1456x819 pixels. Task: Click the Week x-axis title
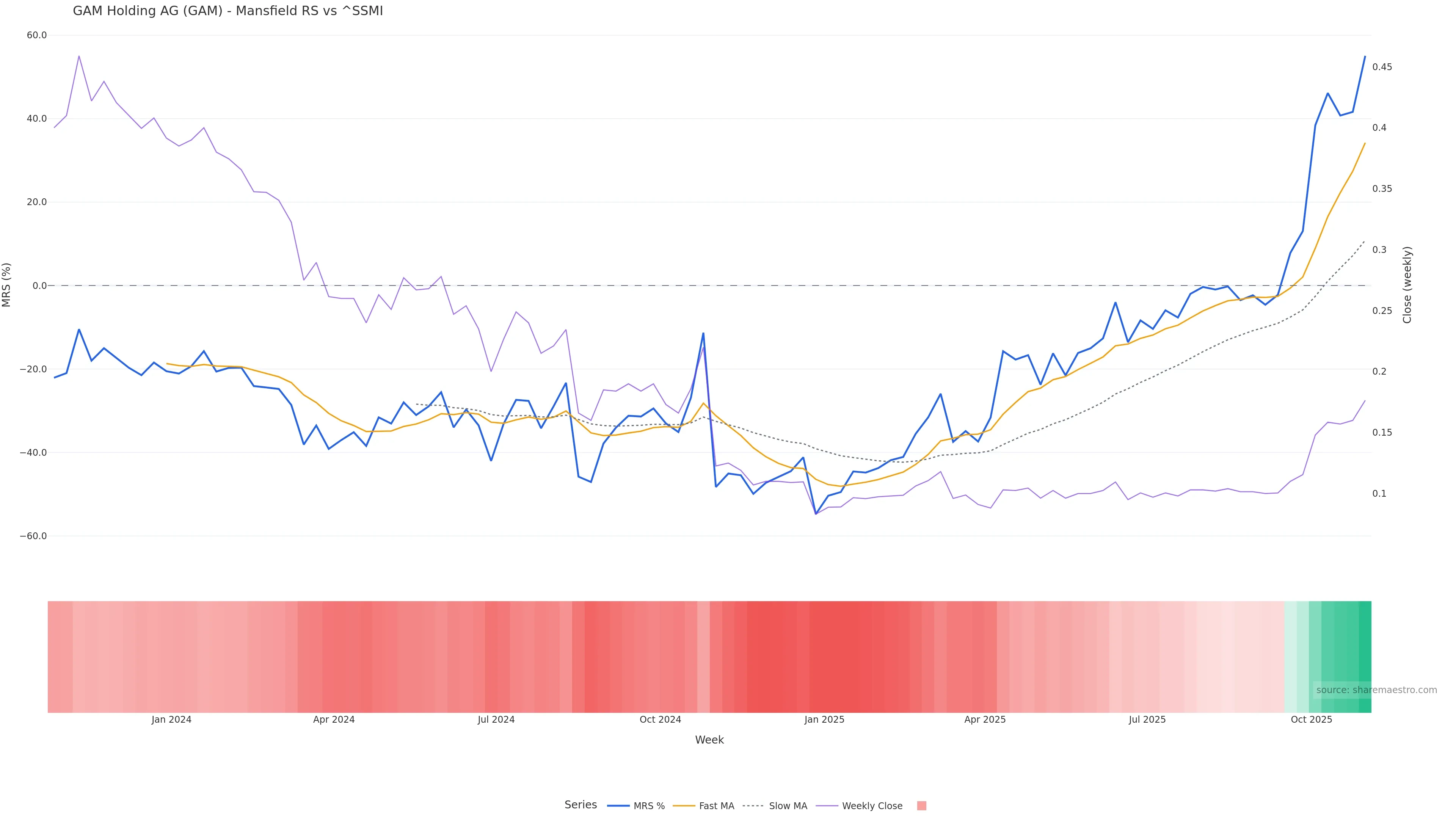(x=709, y=741)
